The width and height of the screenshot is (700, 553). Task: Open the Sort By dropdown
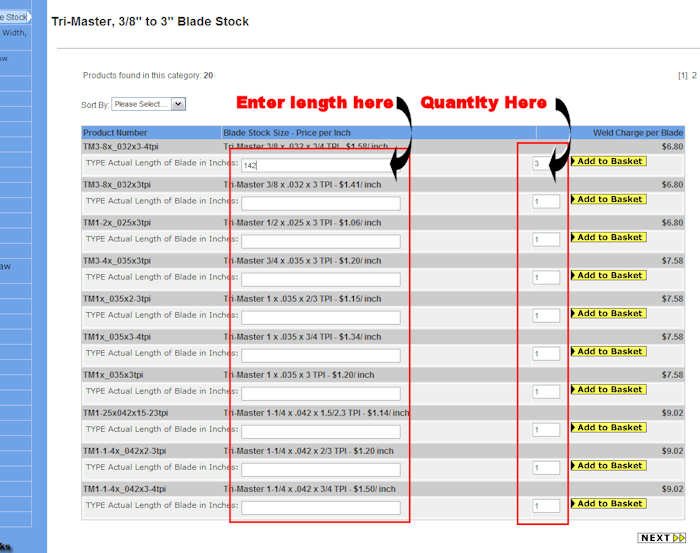click(148, 104)
